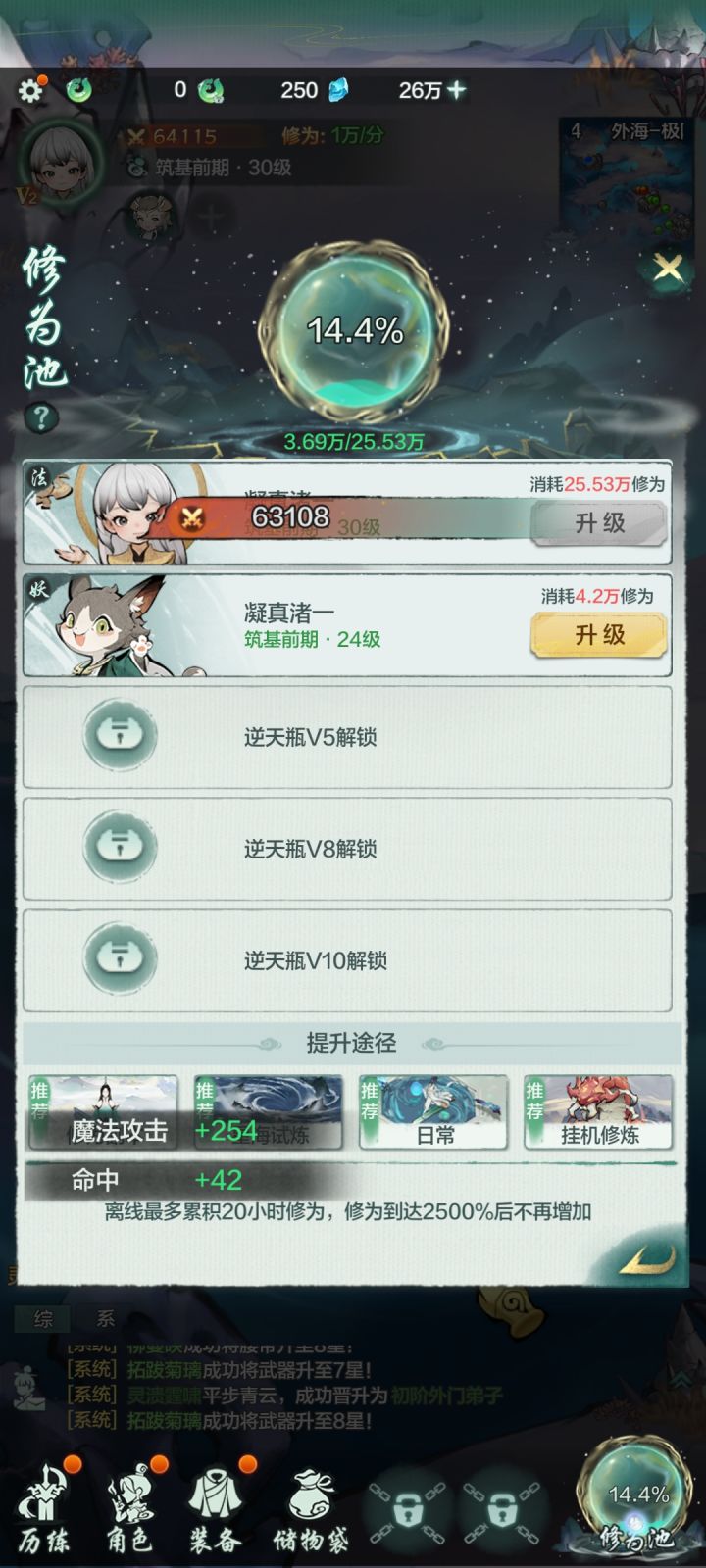Click the grey 升级 button costing 25.53万
Viewport: 706px width, 1568px height.
point(598,523)
